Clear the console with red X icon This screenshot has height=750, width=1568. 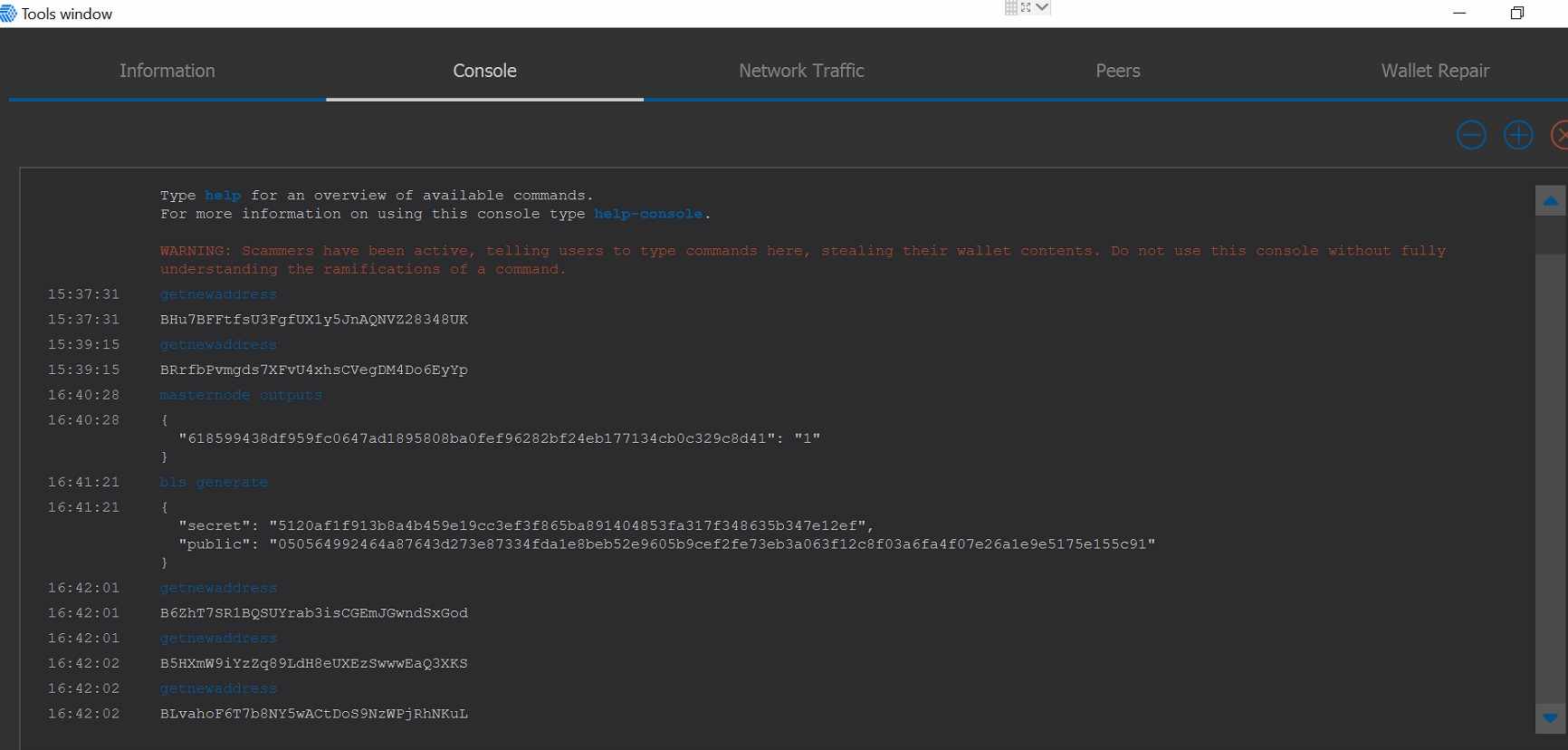coord(1561,135)
